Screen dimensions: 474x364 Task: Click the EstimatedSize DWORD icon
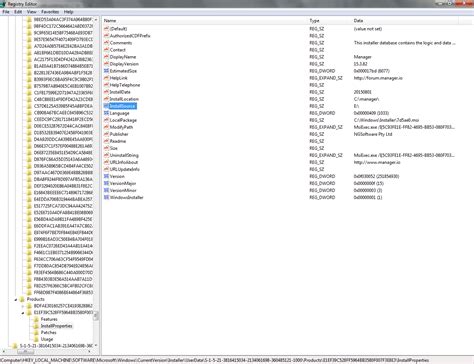click(106, 71)
